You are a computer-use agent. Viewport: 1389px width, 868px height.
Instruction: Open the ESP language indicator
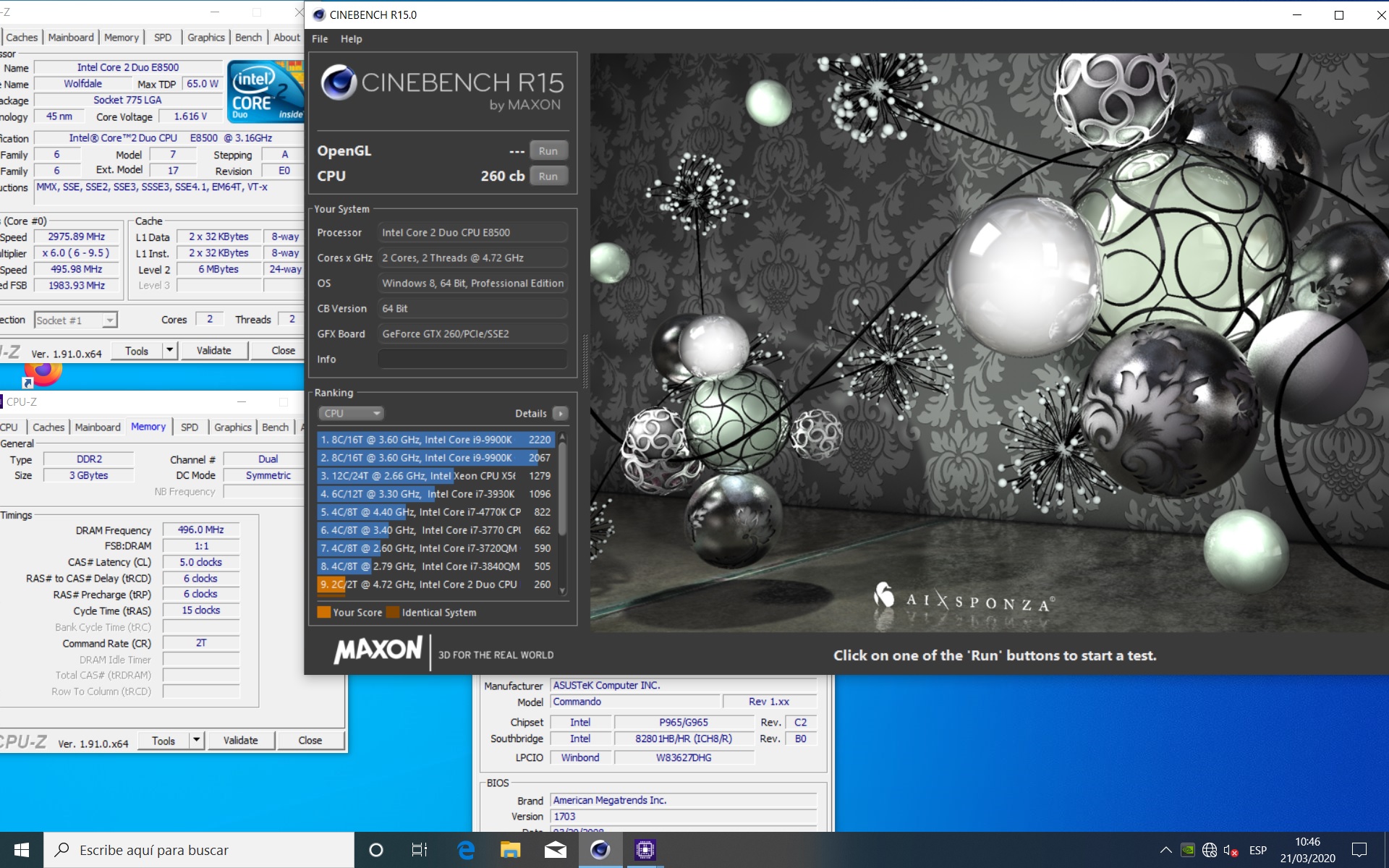tap(1258, 850)
